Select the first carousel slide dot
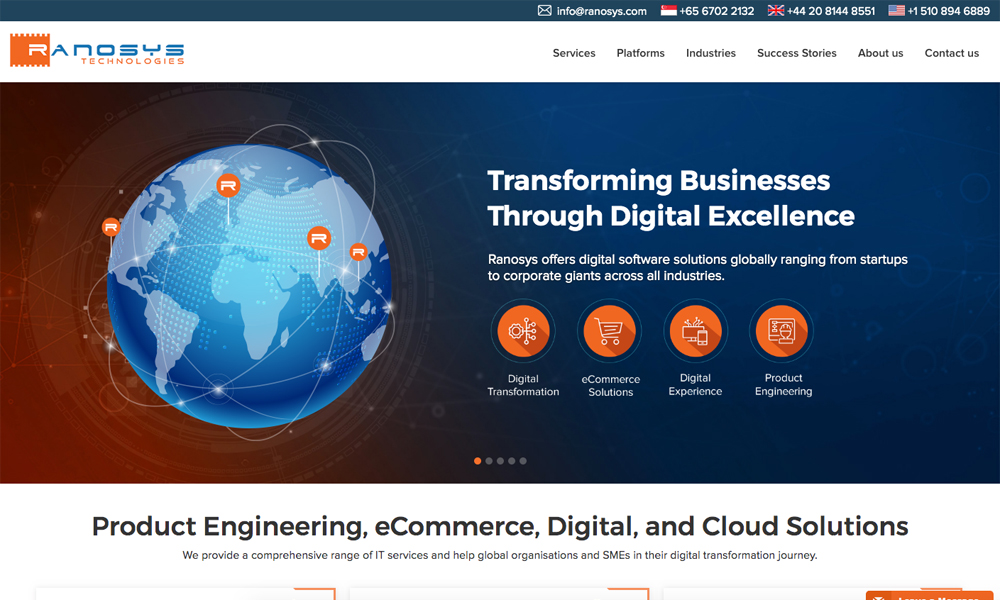Viewport: 1000px width, 600px height. [x=477, y=461]
